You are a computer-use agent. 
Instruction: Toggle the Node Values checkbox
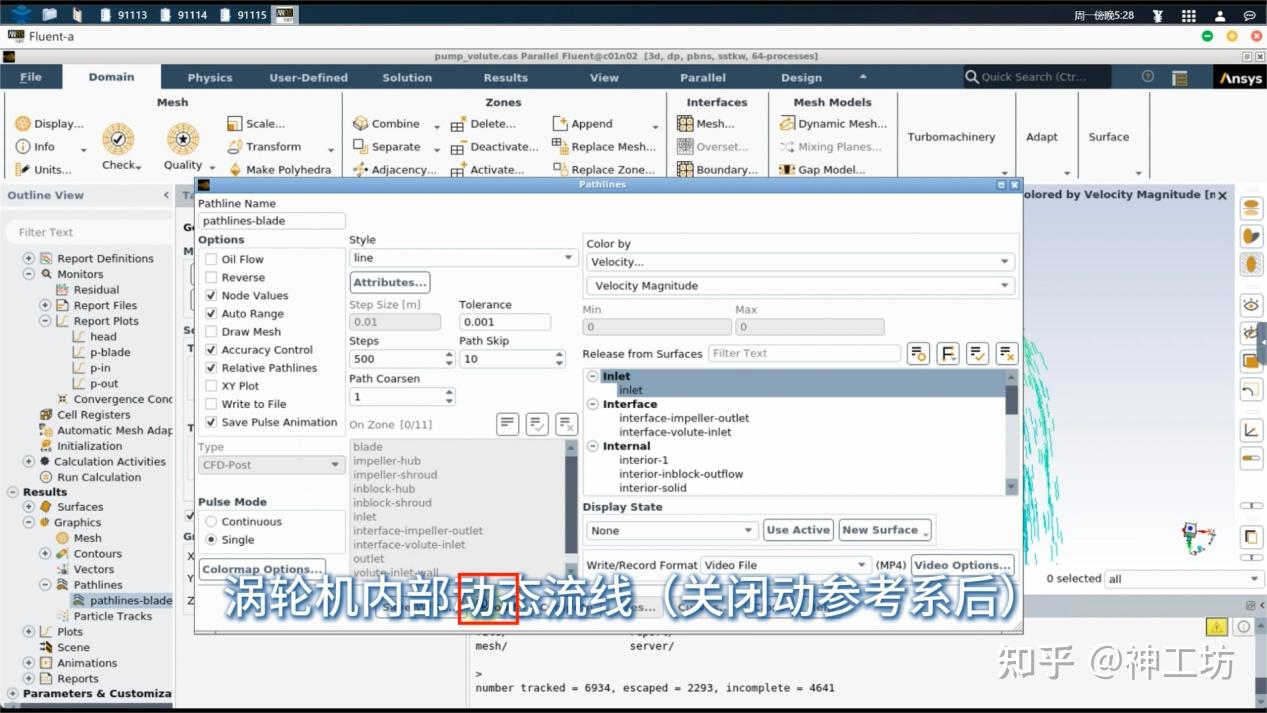pyautogui.click(x=211, y=295)
